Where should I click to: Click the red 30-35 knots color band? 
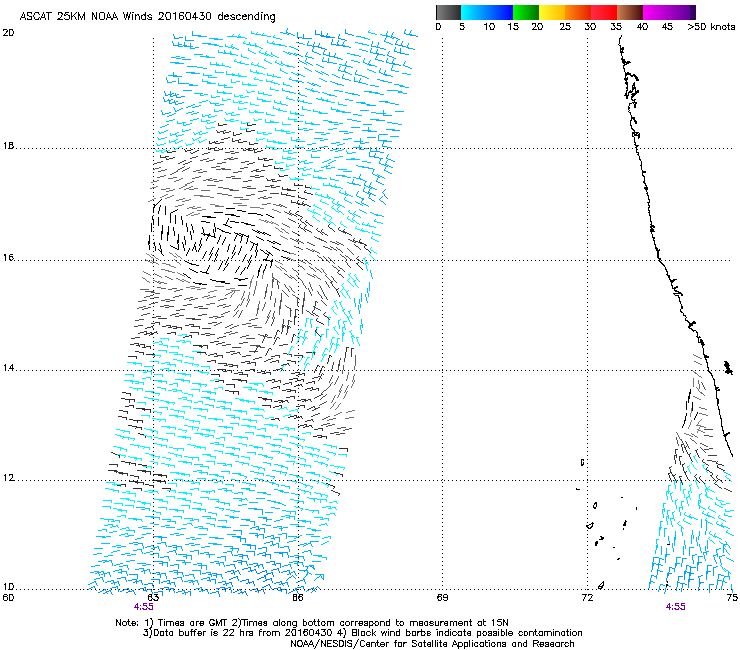coord(604,12)
